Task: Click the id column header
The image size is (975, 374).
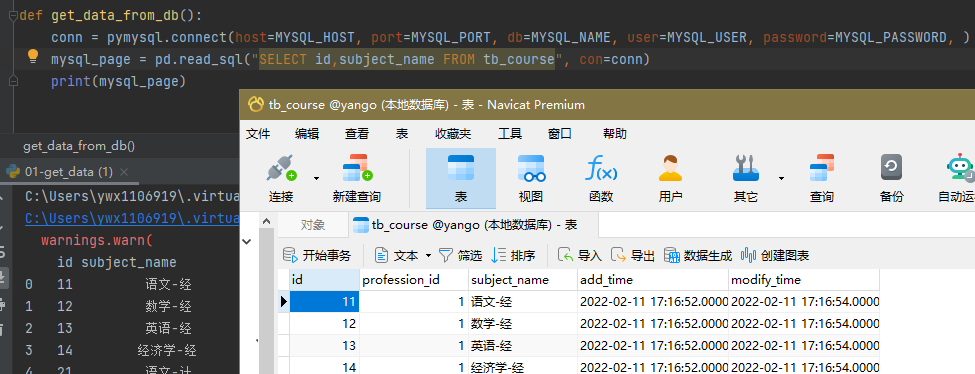Action: click(325, 280)
